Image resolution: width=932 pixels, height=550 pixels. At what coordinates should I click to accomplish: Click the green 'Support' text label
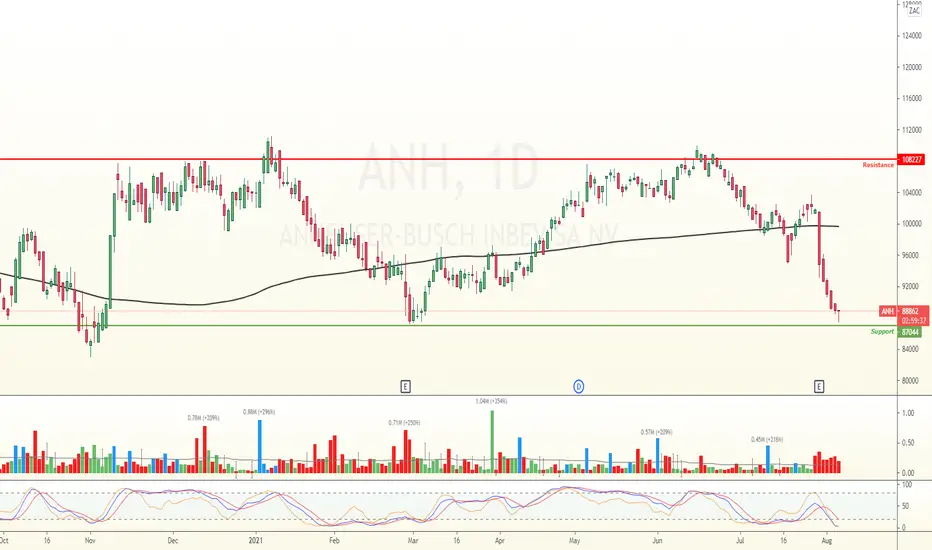pyautogui.click(x=882, y=331)
